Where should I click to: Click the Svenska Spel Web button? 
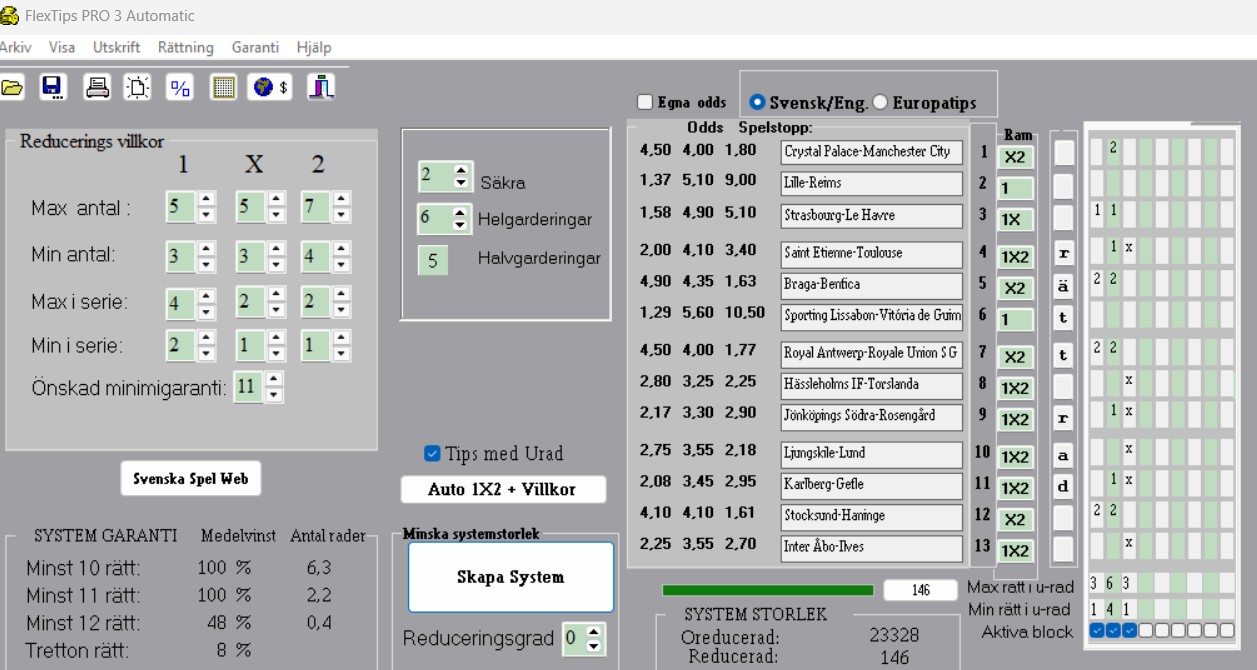[193, 479]
